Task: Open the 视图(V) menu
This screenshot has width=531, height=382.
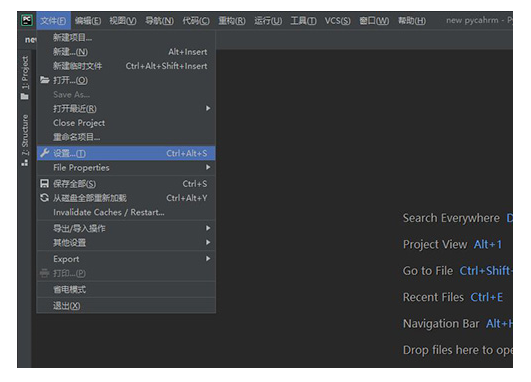Action: click(123, 21)
